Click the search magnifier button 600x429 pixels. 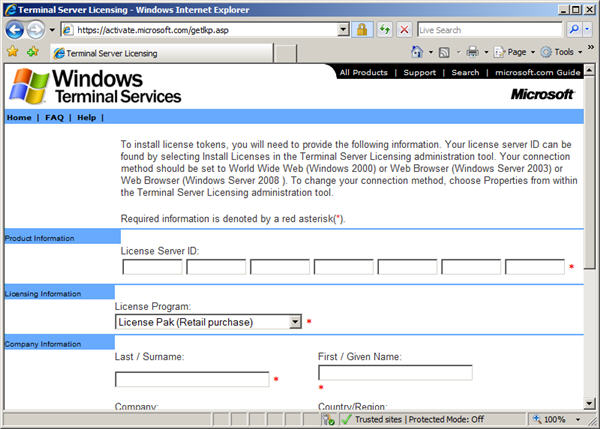click(574, 29)
